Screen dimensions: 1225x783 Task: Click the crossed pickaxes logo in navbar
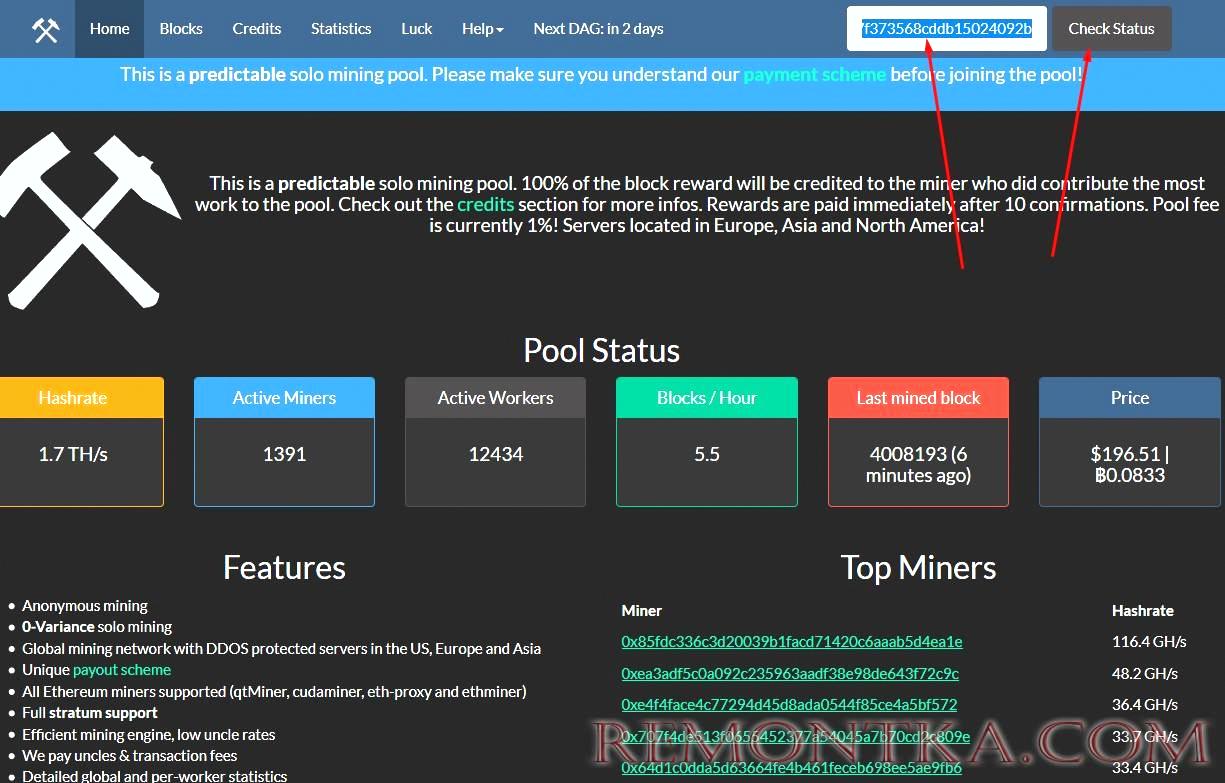tap(45, 29)
